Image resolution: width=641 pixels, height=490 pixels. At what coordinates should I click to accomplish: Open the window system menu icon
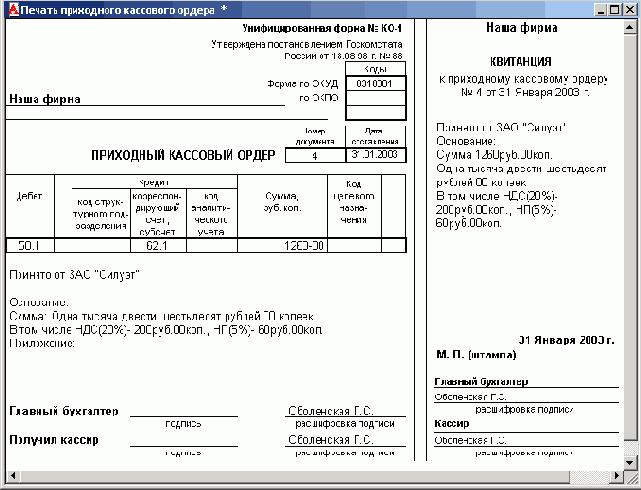tap(10, 9)
